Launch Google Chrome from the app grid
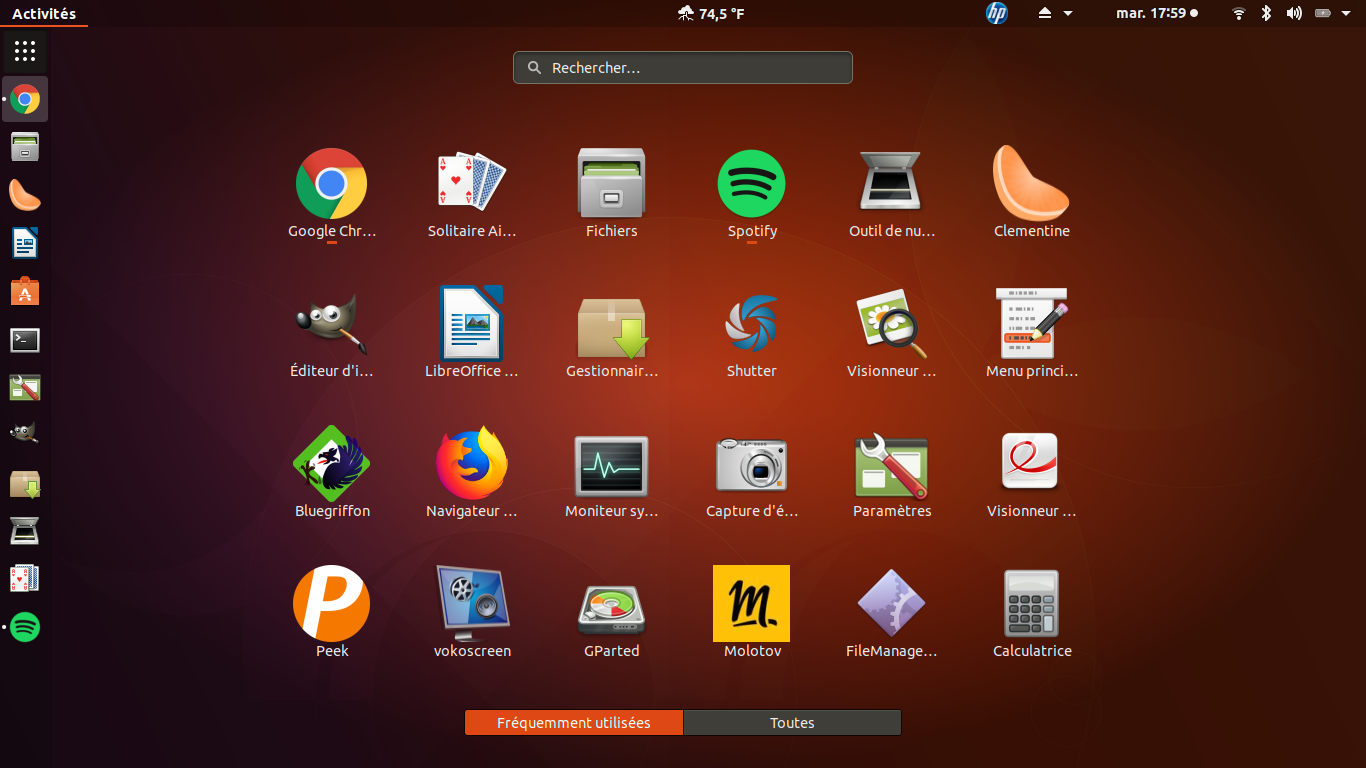Viewport: 1366px width, 768px height. (331, 184)
